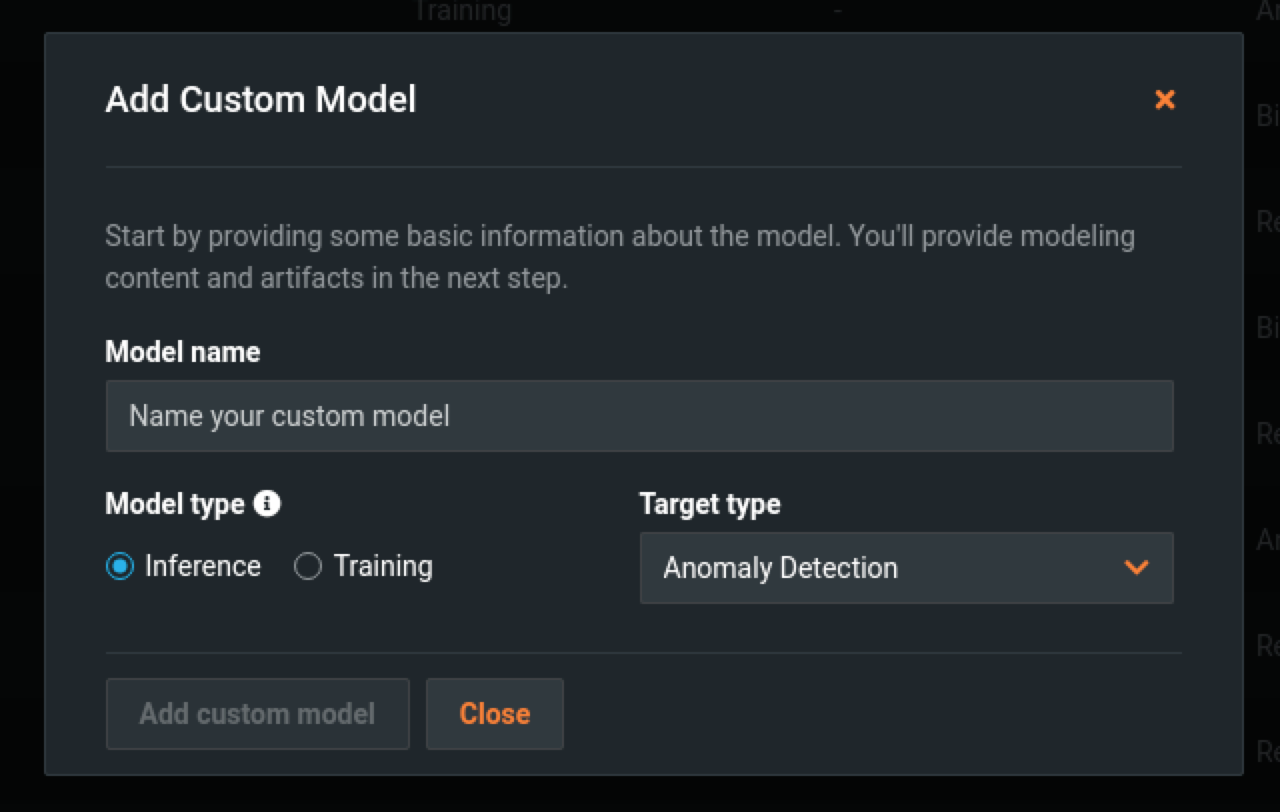Click the 'Name your custom model' placeholder
1280x812 pixels.
(289, 416)
